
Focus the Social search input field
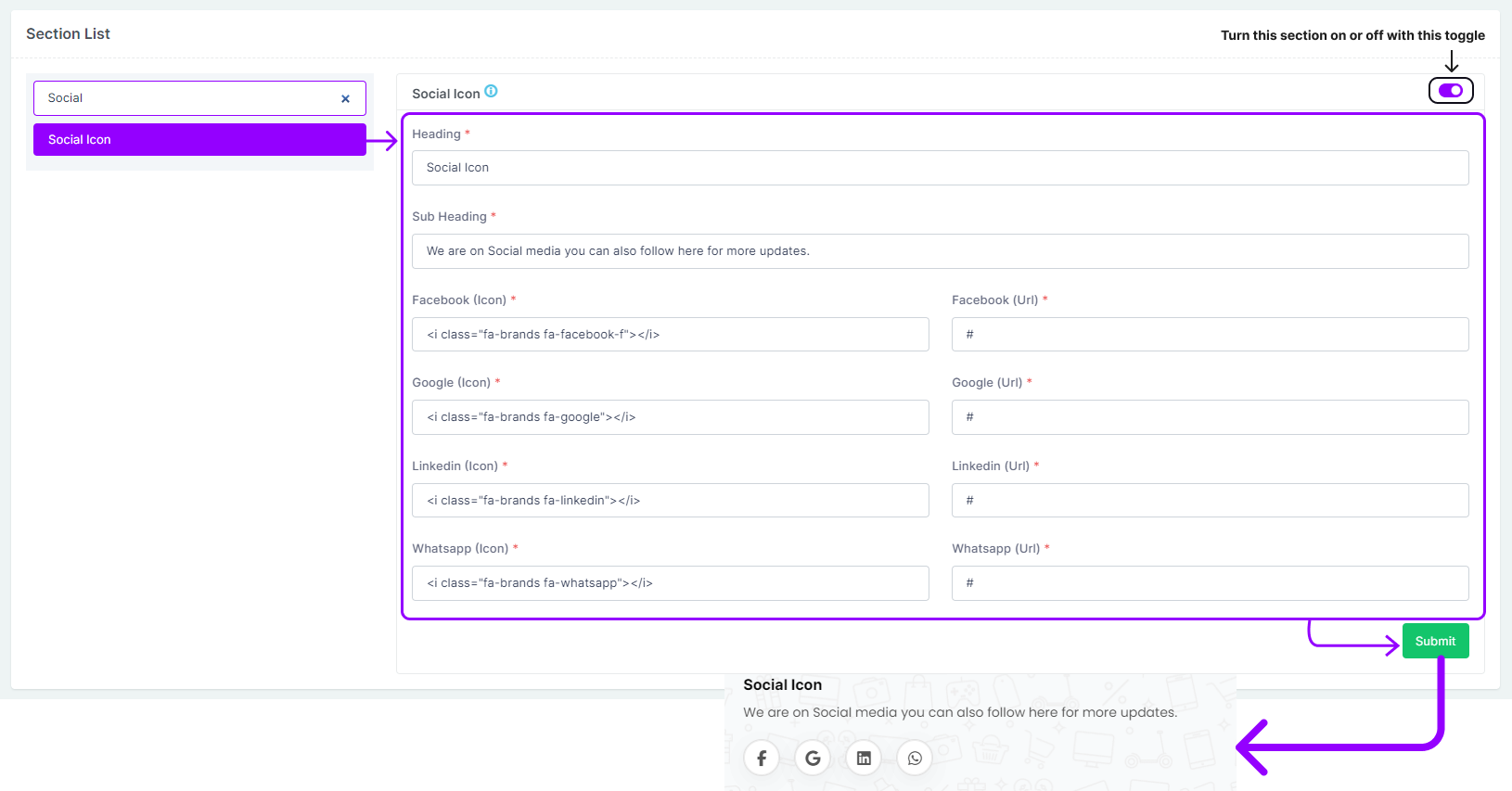click(x=186, y=98)
